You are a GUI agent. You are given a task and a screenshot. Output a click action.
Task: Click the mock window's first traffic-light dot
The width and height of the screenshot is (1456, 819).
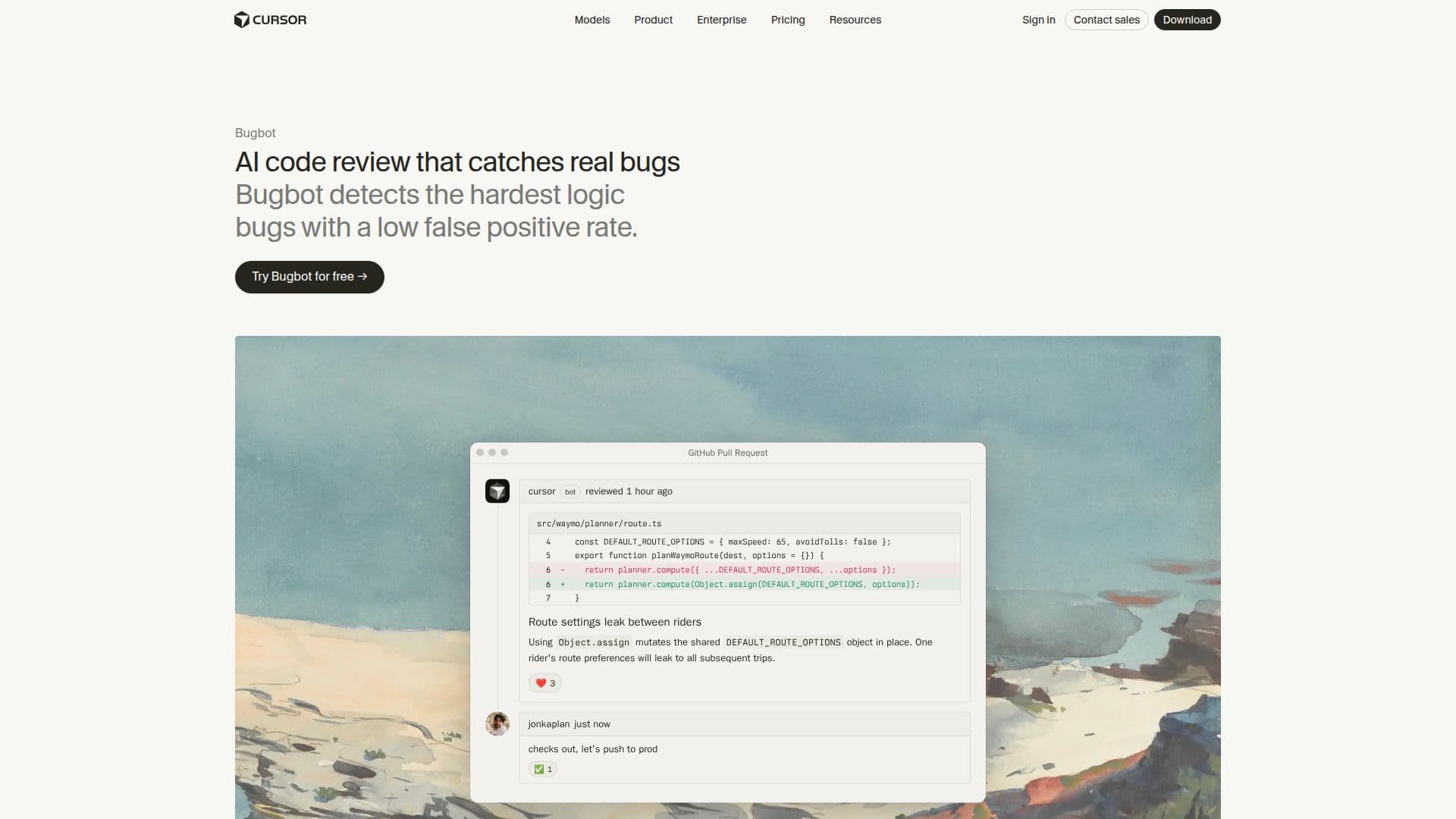[x=480, y=453]
